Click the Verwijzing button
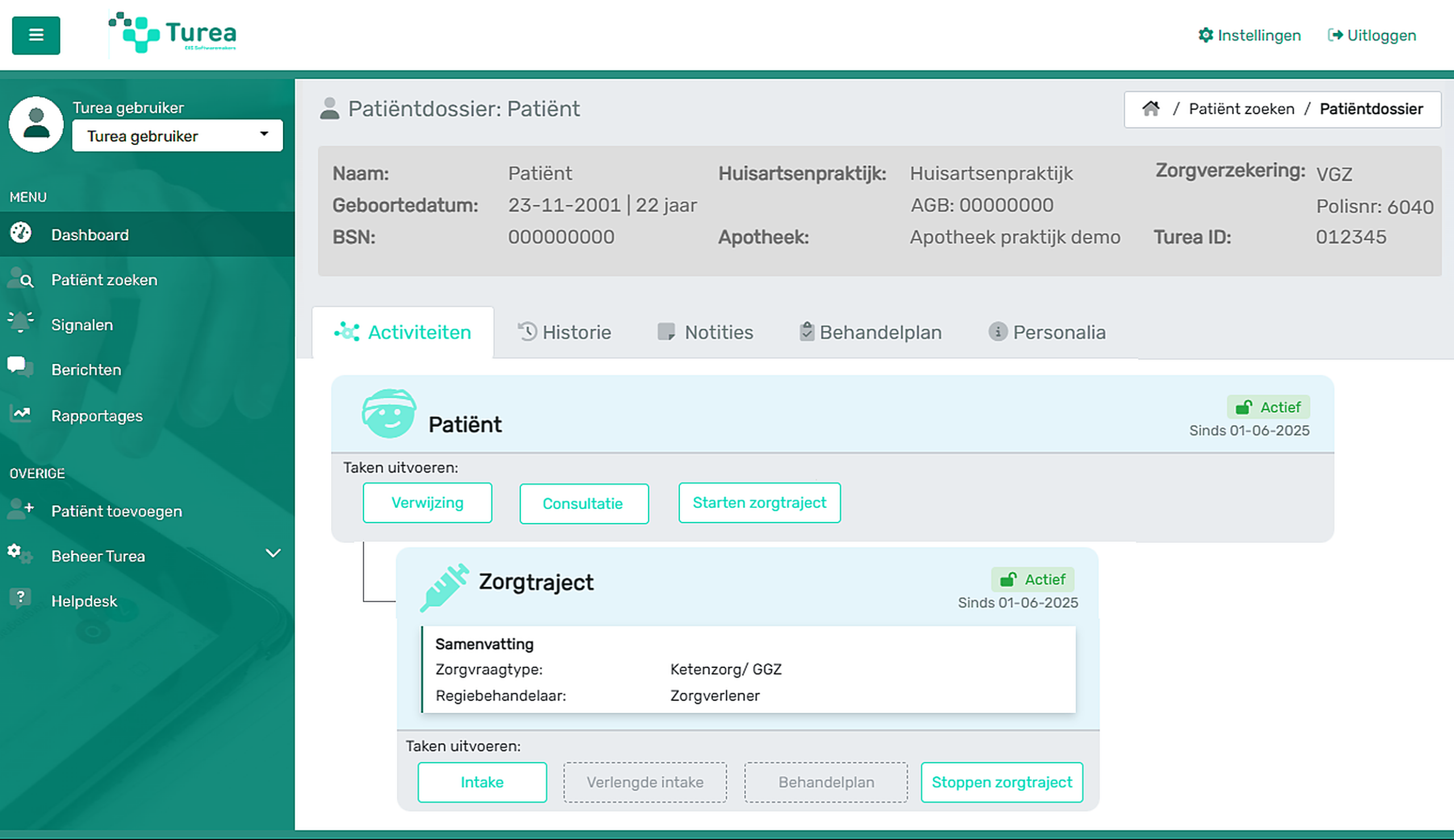 pos(427,503)
